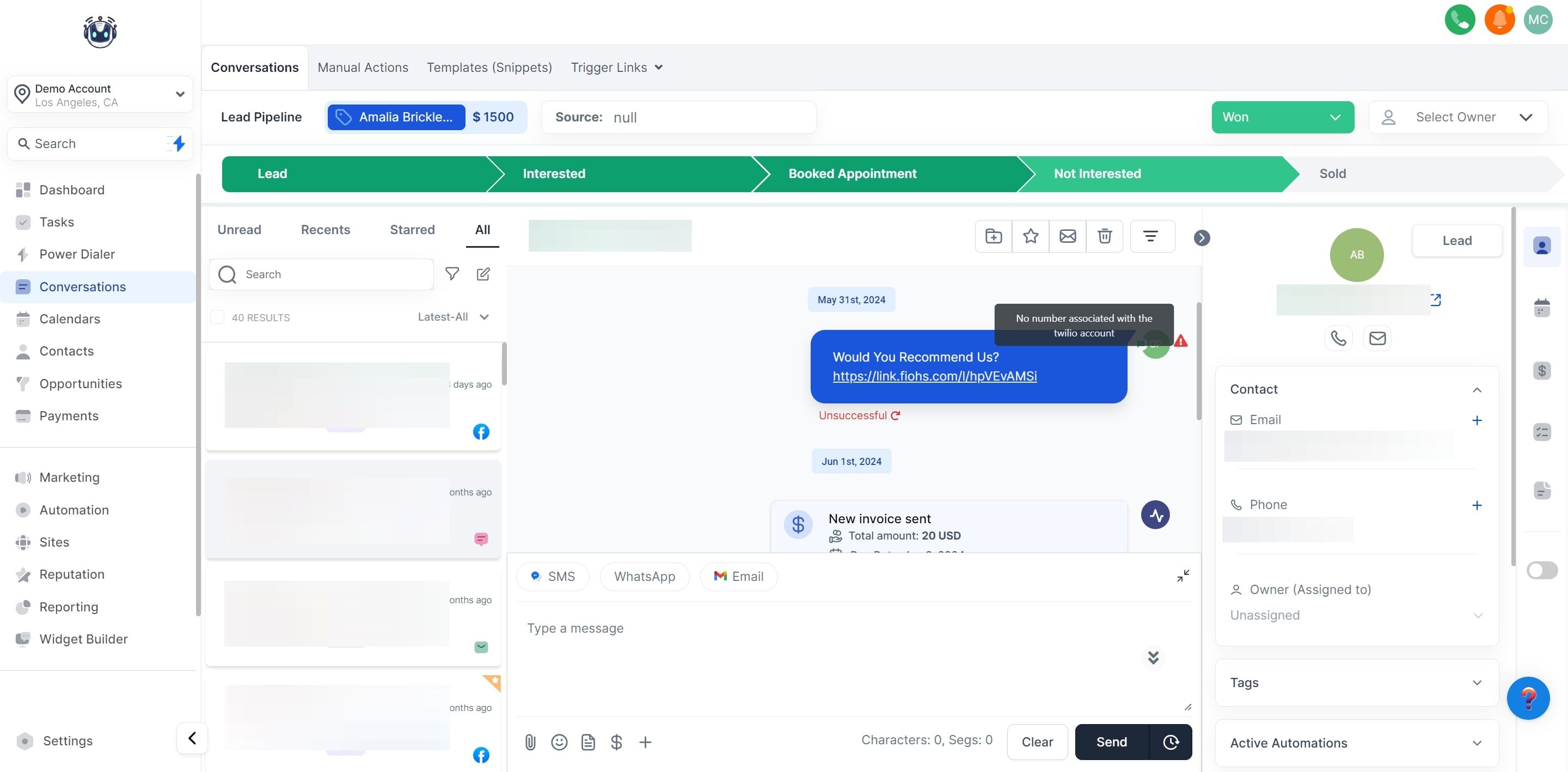Click the Send button

point(1111,742)
